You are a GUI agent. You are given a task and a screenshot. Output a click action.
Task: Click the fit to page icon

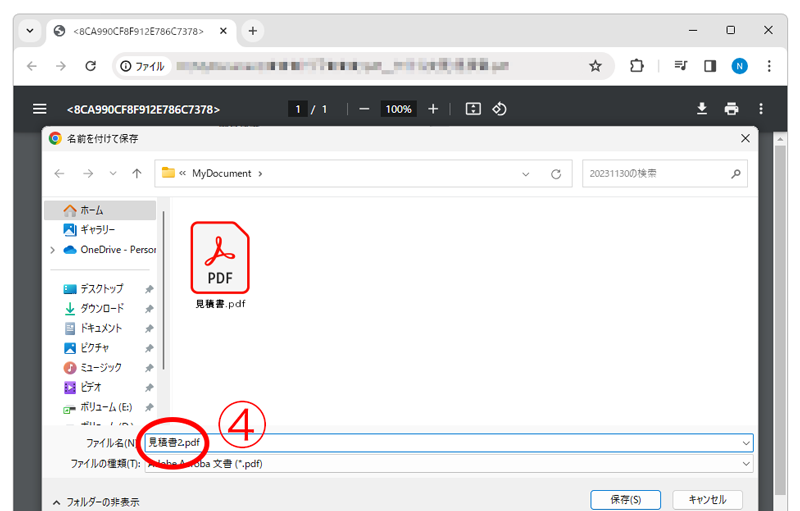tap(473, 109)
